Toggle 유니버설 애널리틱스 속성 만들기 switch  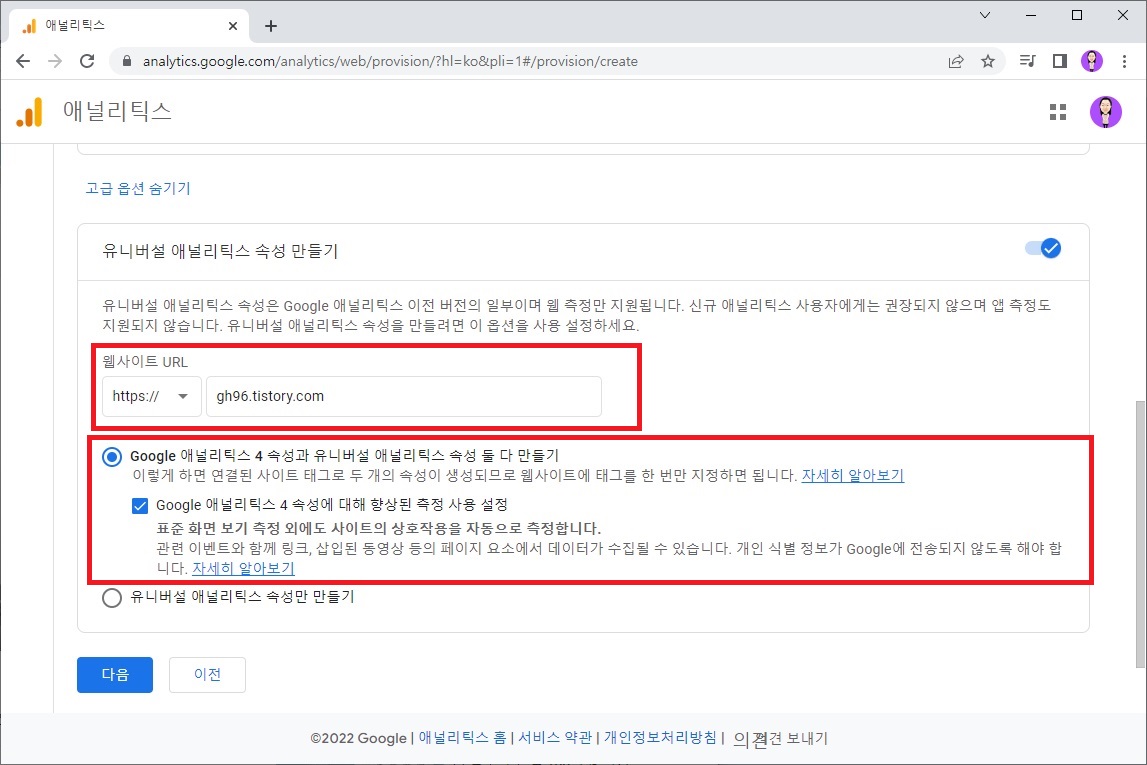click(1043, 249)
